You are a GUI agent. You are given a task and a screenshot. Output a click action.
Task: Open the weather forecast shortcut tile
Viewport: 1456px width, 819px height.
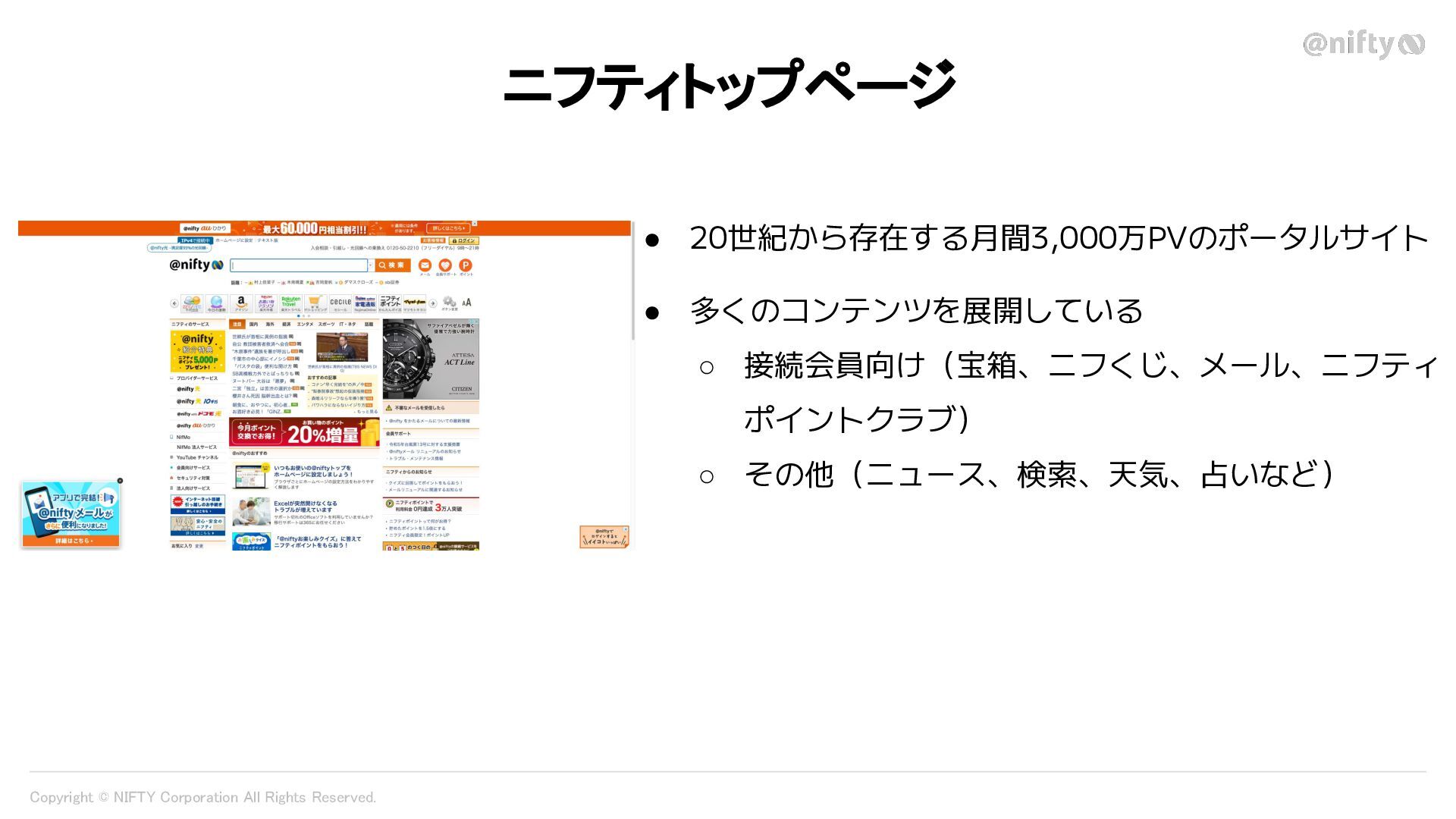192,303
